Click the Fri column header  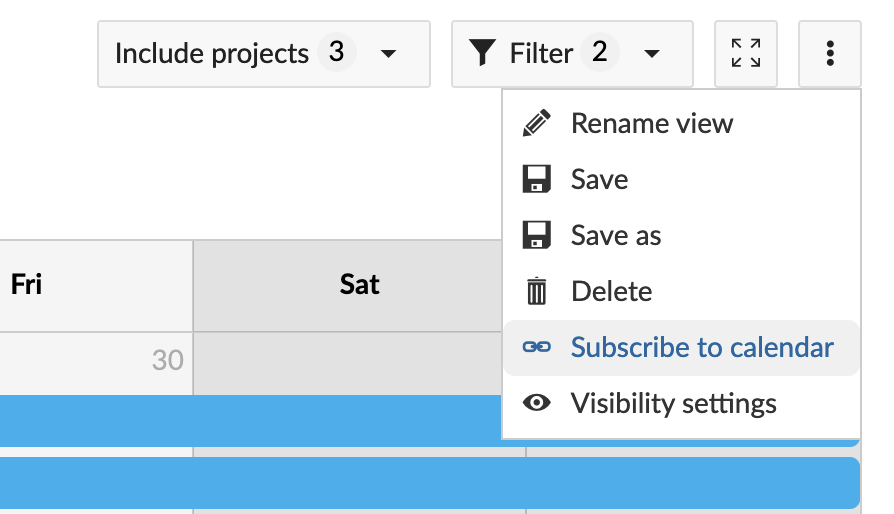pyautogui.click(x=27, y=285)
